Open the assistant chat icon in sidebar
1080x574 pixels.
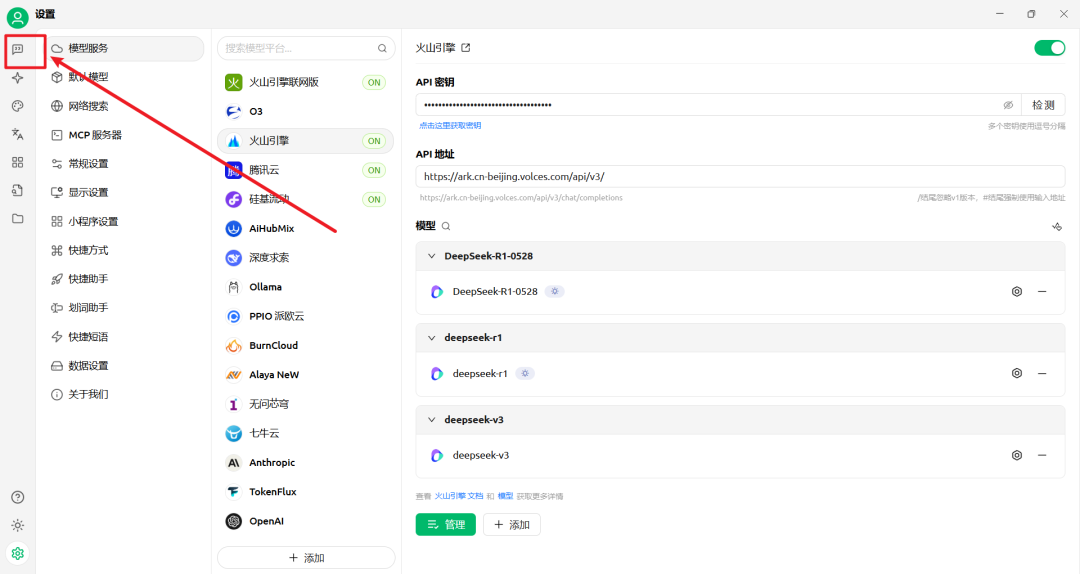(18, 50)
